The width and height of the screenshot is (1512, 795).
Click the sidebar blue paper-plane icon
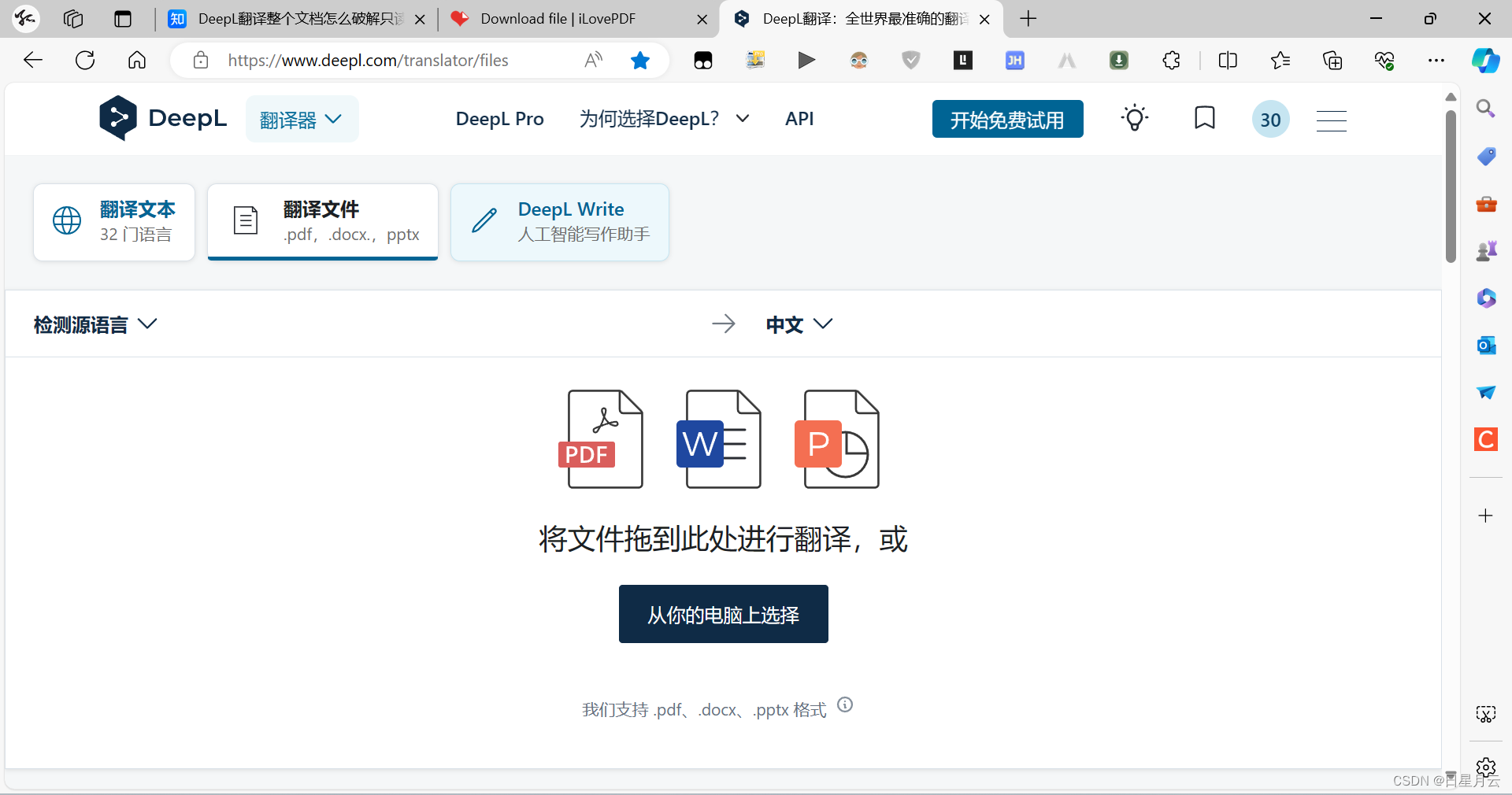pyautogui.click(x=1486, y=392)
